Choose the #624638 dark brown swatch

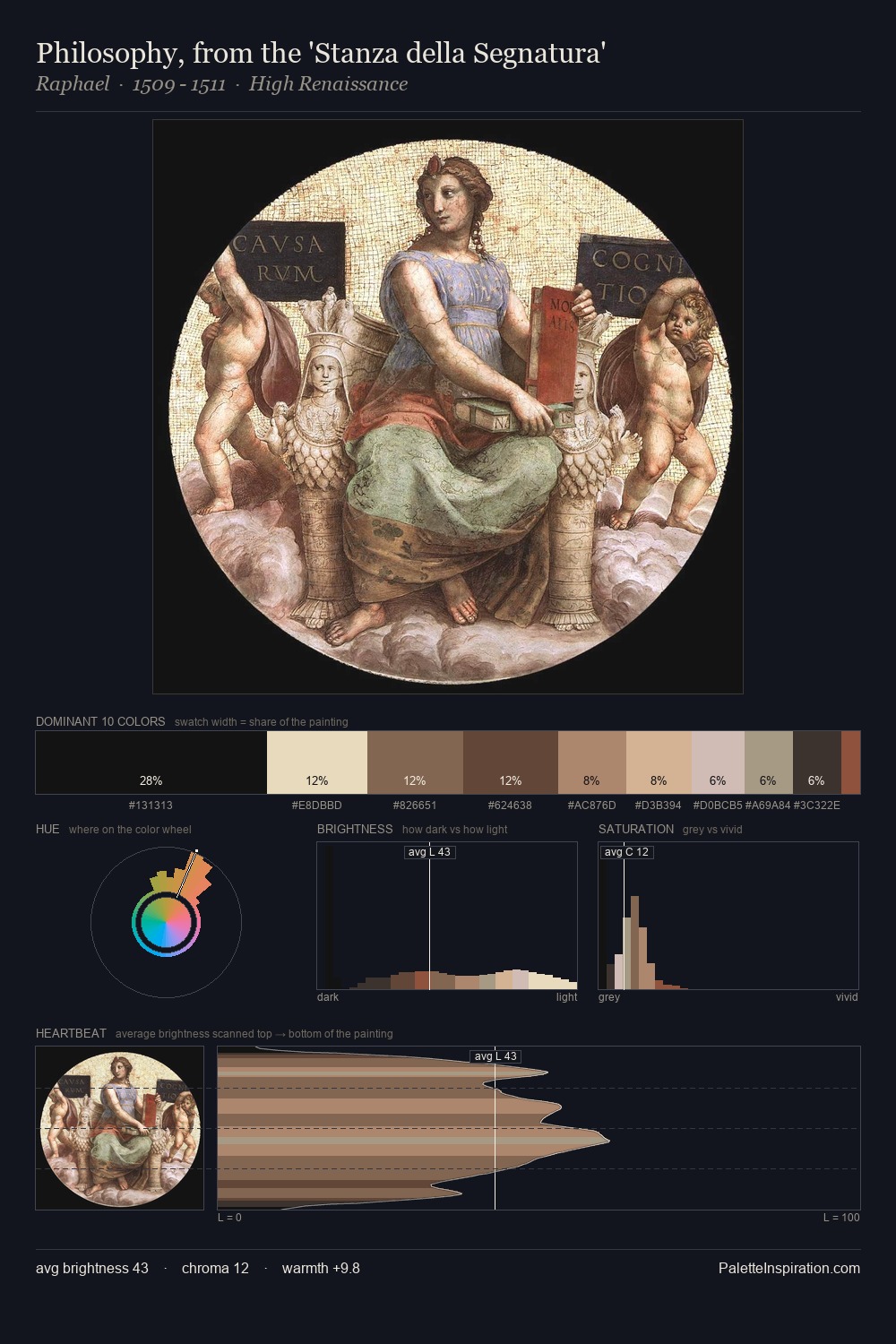click(511, 762)
